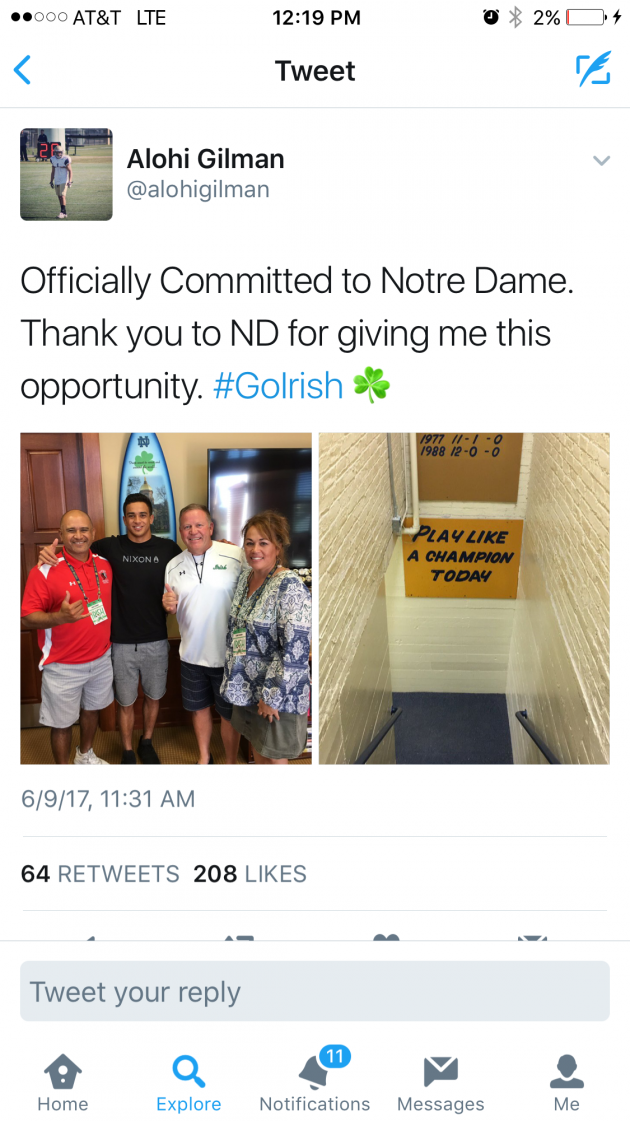The height and width of the screenshot is (1121, 630).
Task: Open Alohi Gilman's profile picture
Action: coord(66,174)
